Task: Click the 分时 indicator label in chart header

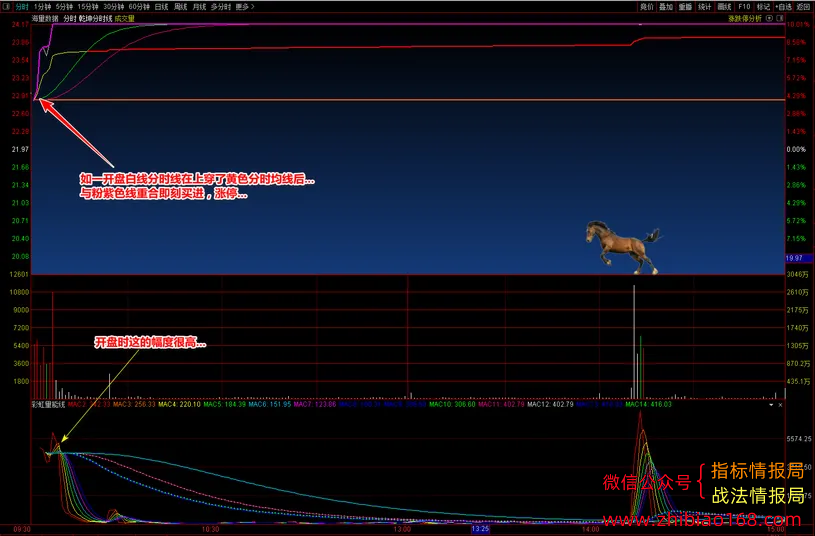Action: 70,19
